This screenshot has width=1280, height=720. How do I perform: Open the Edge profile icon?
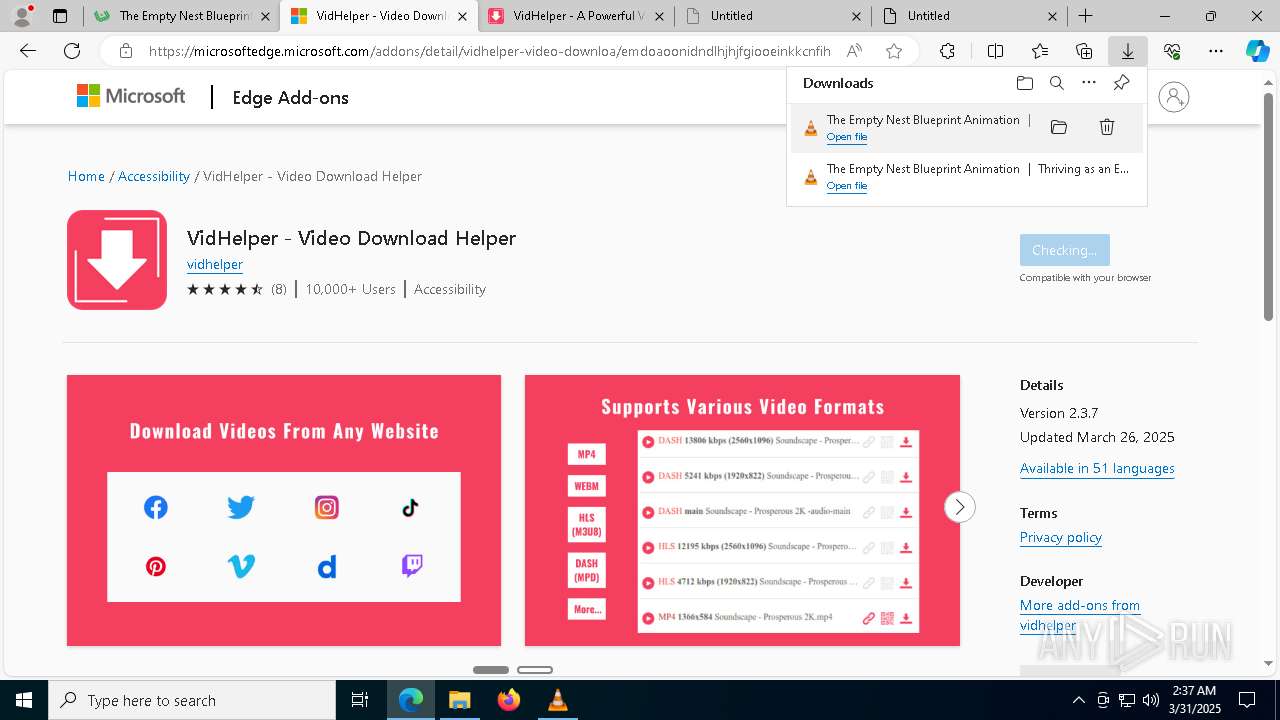(22, 16)
